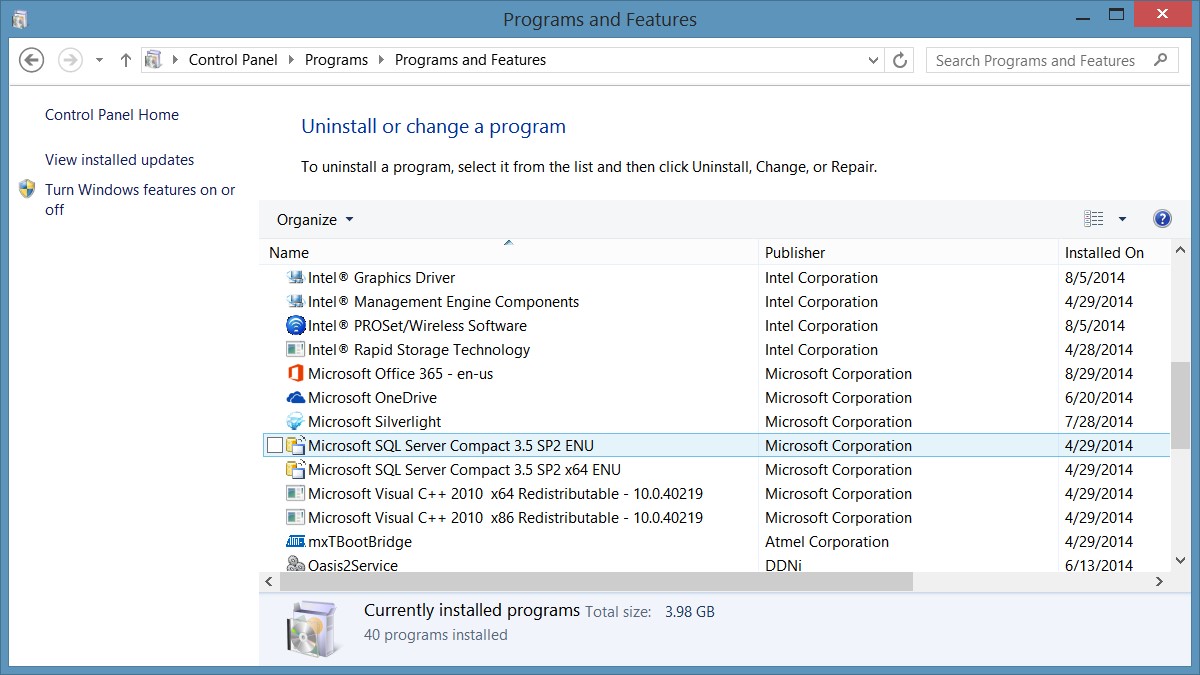Viewport: 1200px width, 675px height.
Task: Click the change view icon near Organize bar
Action: click(x=1093, y=218)
